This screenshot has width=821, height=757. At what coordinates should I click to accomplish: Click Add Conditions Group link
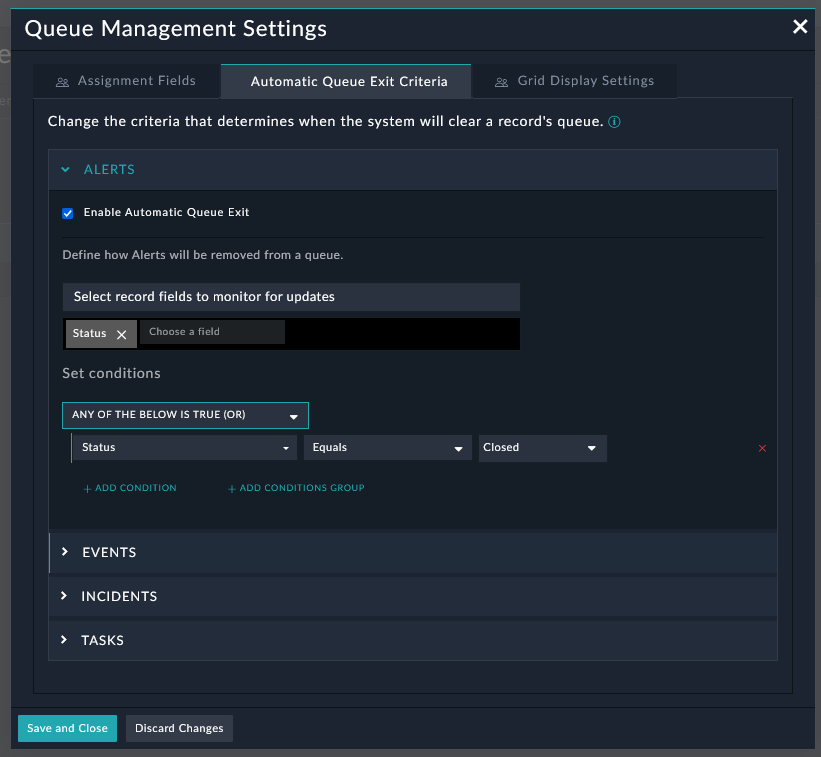pos(296,488)
